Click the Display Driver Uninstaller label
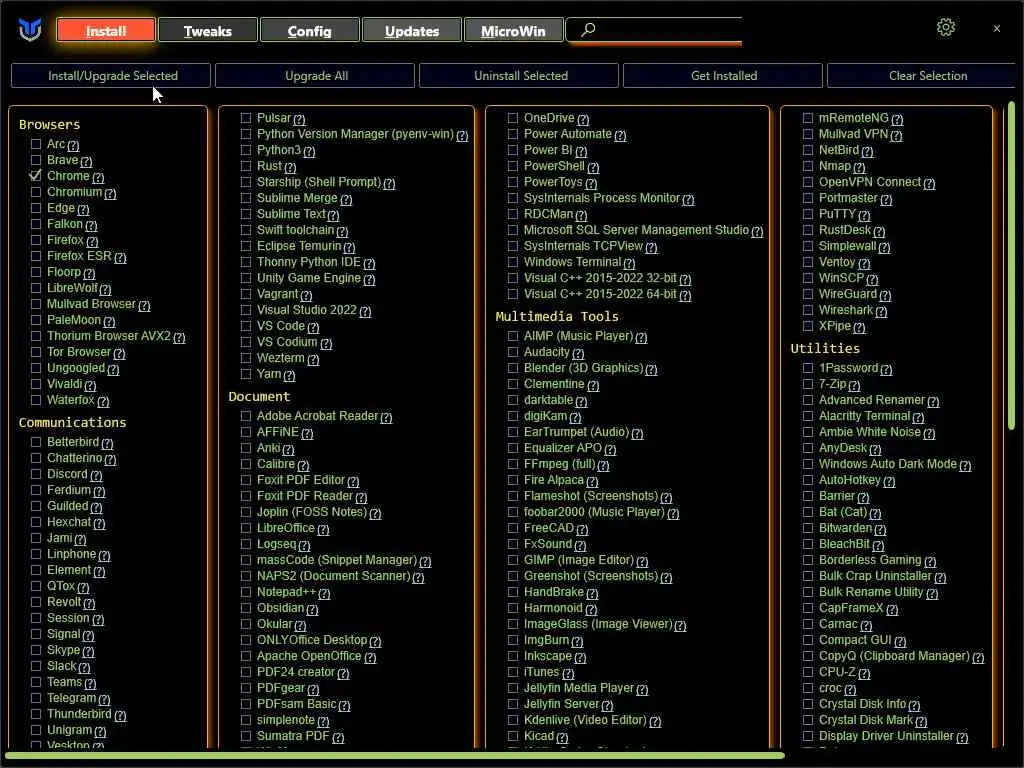Viewport: 1024px width, 768px height. [886, 735]
